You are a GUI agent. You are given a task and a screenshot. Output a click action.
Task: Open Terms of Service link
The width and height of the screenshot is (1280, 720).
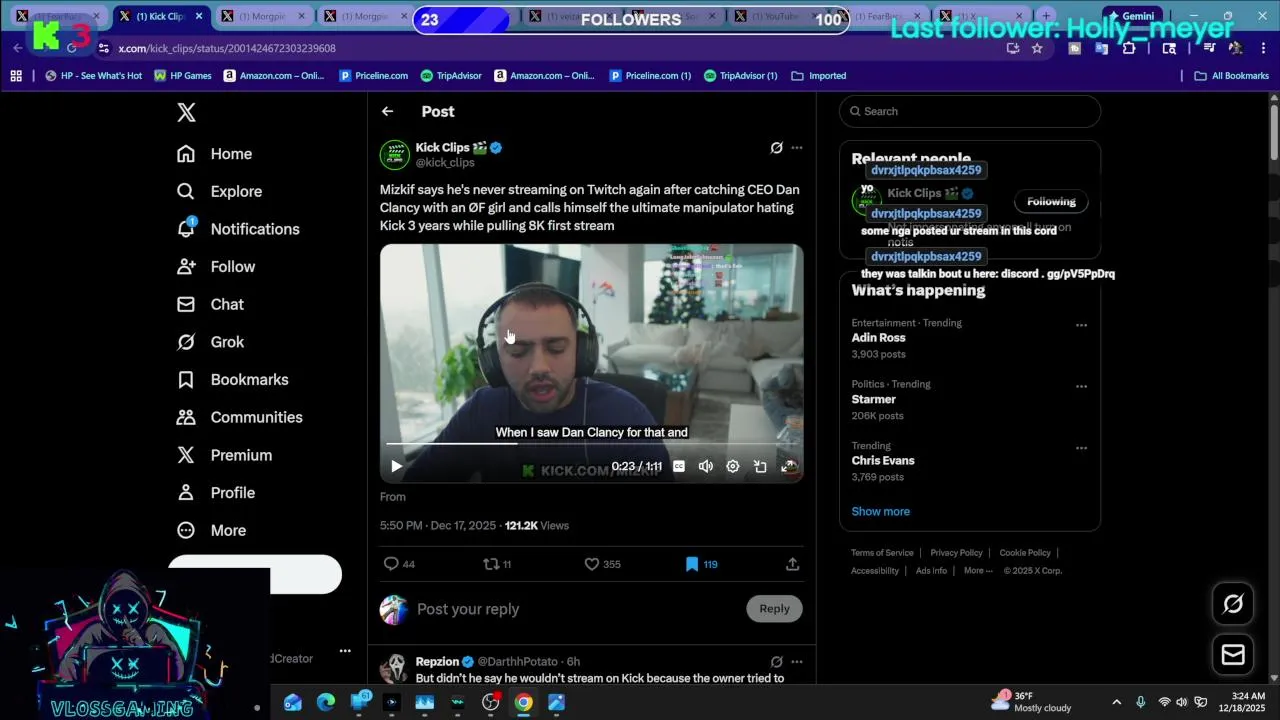[882, 553]
